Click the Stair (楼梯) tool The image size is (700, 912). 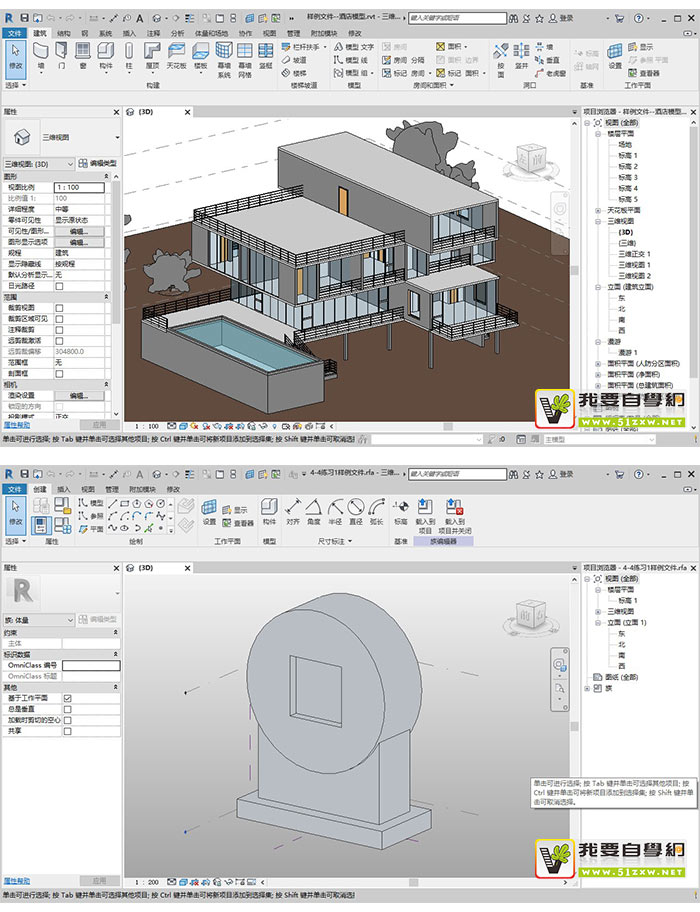click(294, 73)
